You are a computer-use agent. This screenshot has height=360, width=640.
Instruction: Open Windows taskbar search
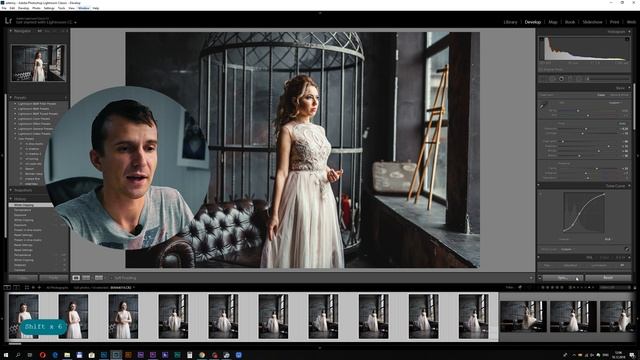[x=18, y=355]
